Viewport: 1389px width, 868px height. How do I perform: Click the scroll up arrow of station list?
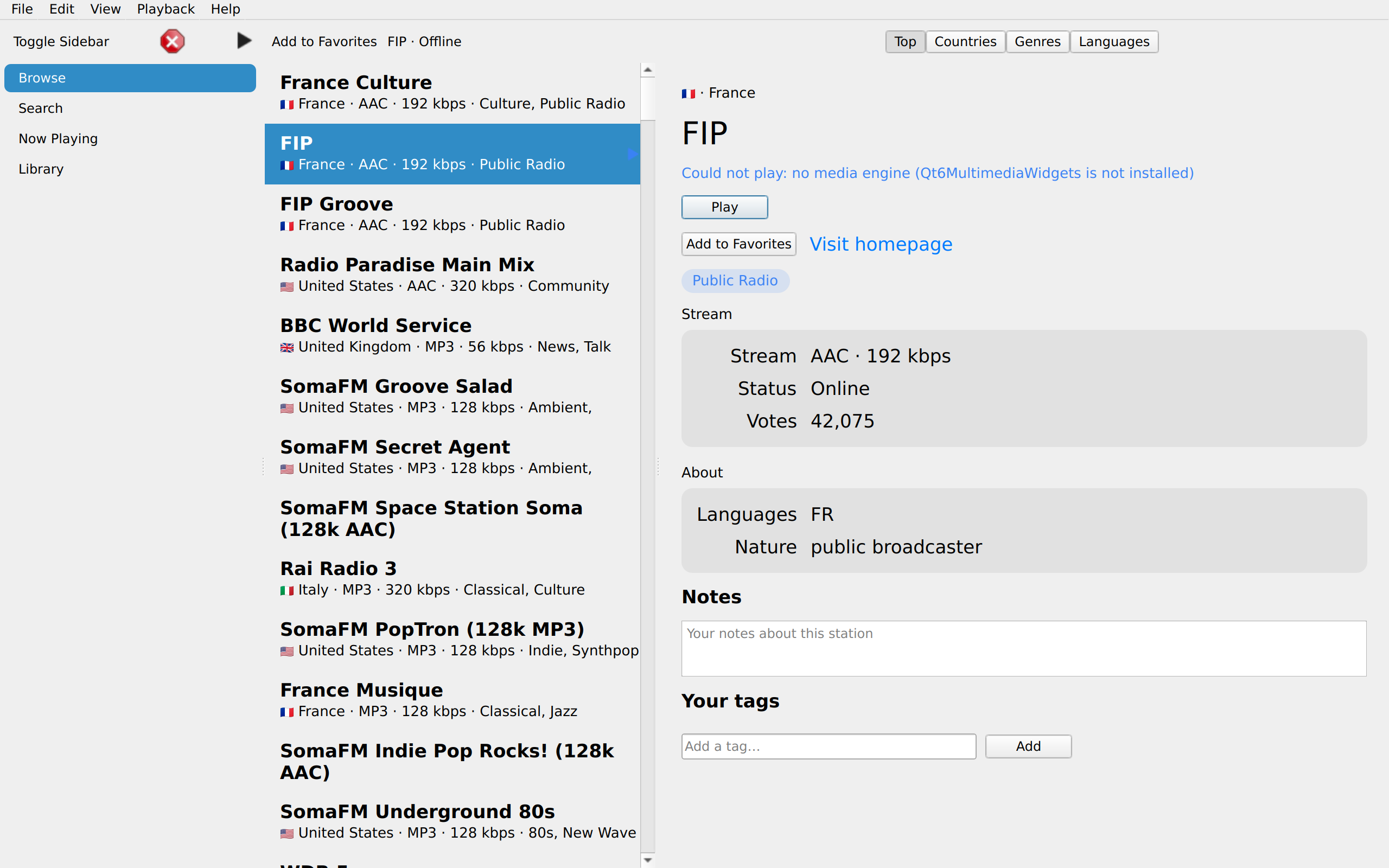(647, 70)
